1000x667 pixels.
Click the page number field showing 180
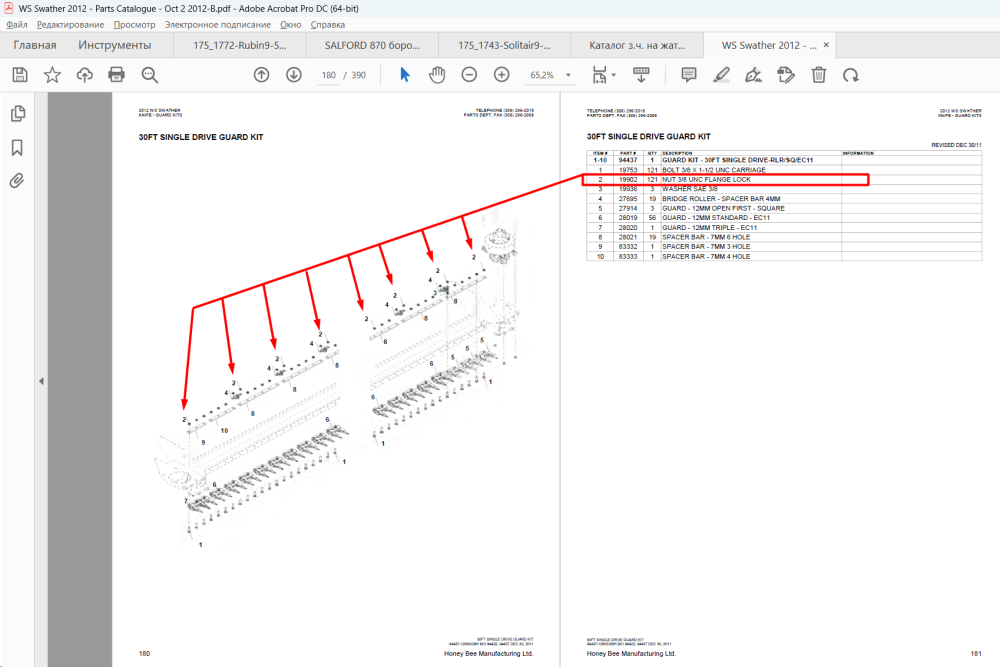coord(328,75)
